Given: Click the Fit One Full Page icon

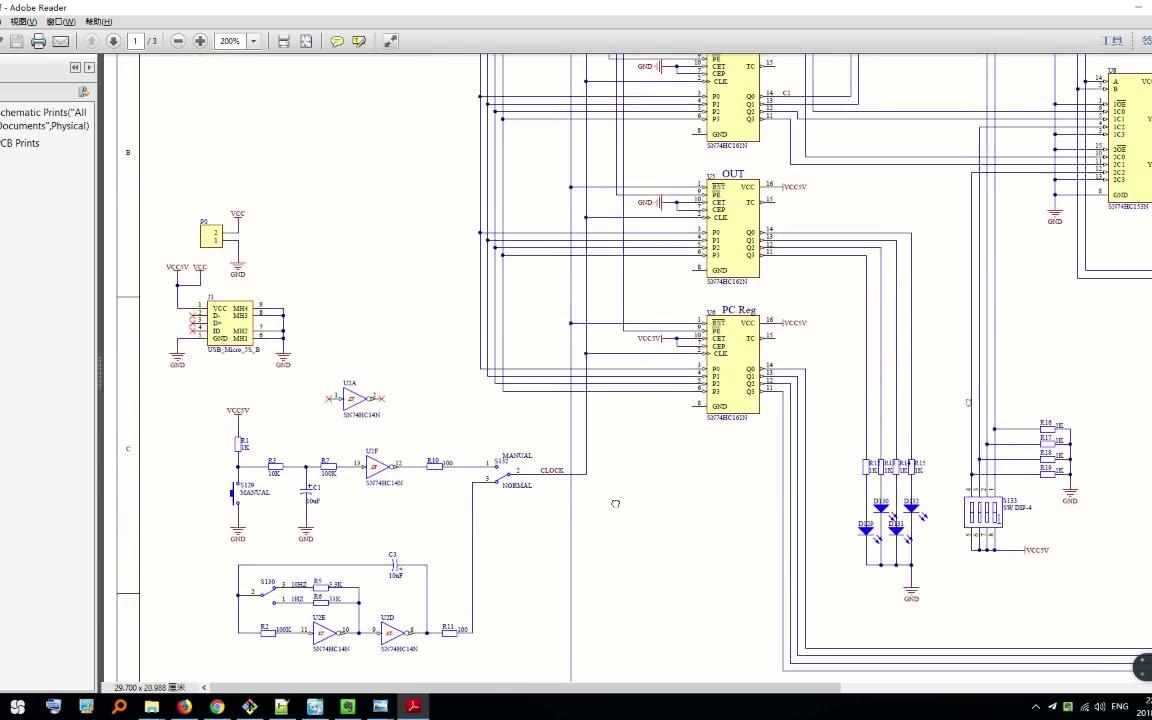Looking at the screenshot, I should click(306, 41).
